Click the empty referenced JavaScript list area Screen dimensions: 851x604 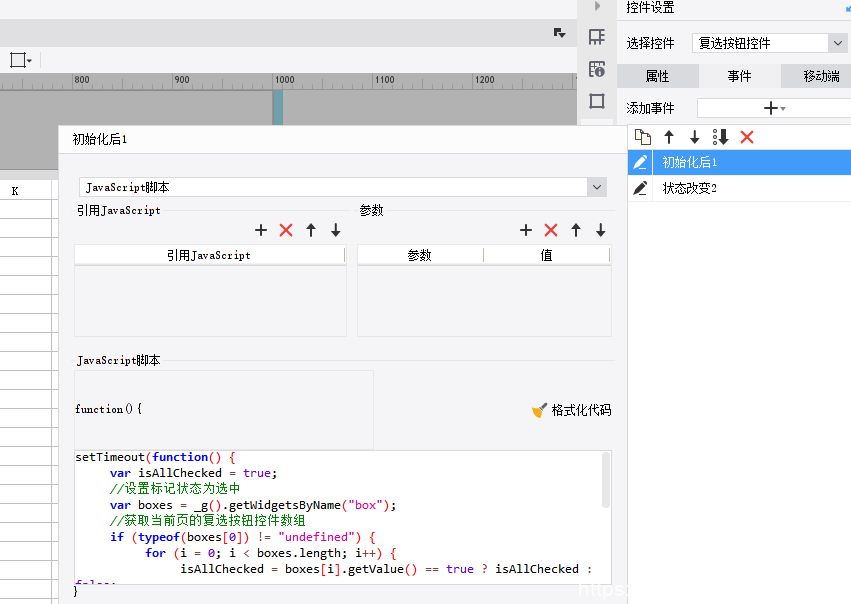pyautogui.click(x=211, y=301)
